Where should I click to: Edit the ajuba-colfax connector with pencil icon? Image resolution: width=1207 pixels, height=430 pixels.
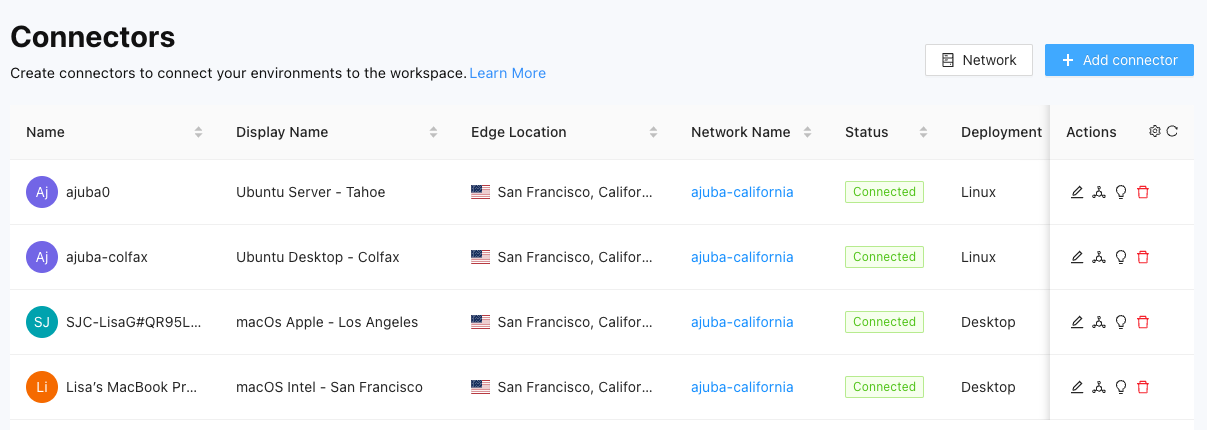pos(1077,257)
